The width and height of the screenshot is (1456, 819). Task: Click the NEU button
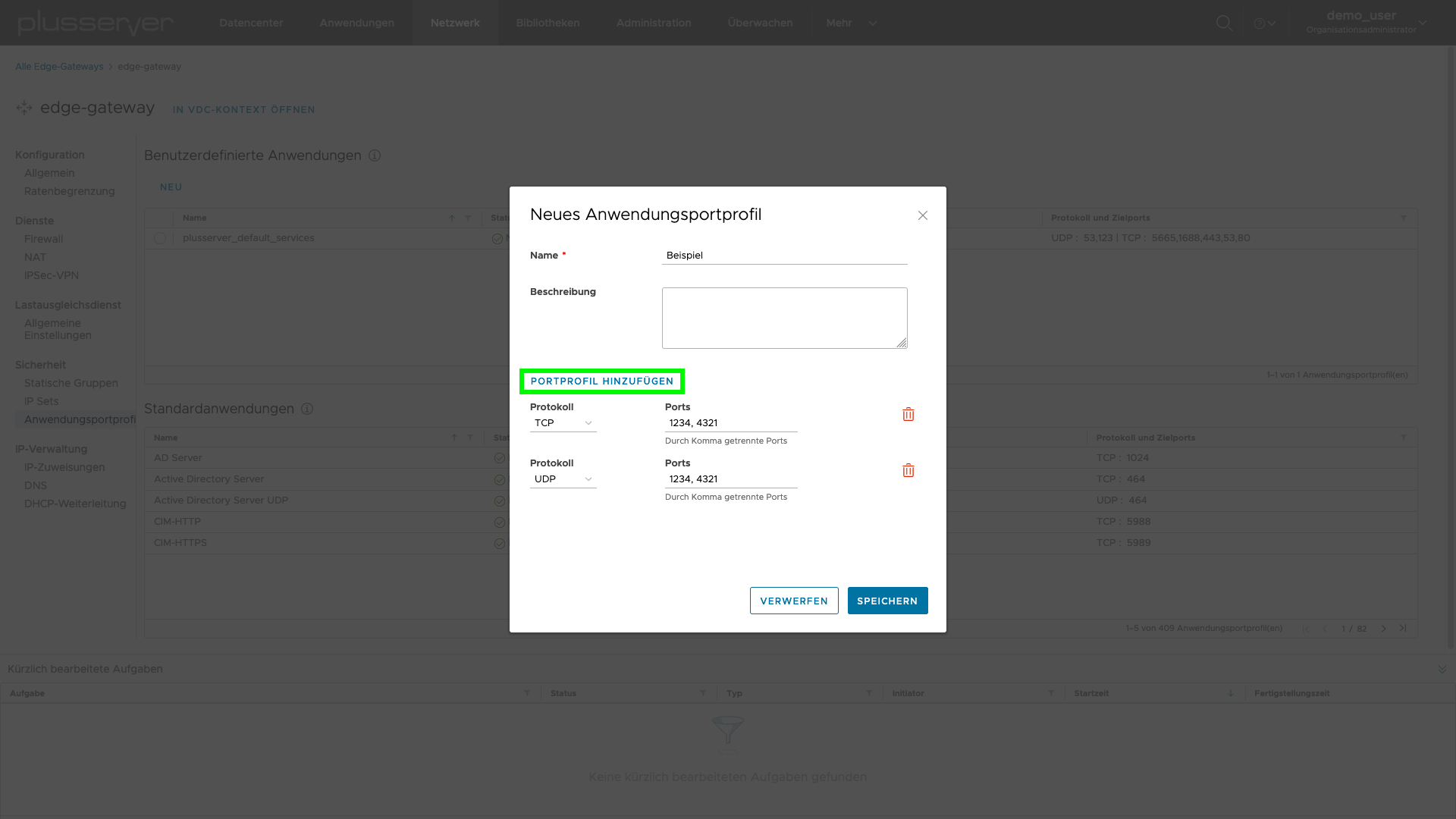[x=171, y=187]
